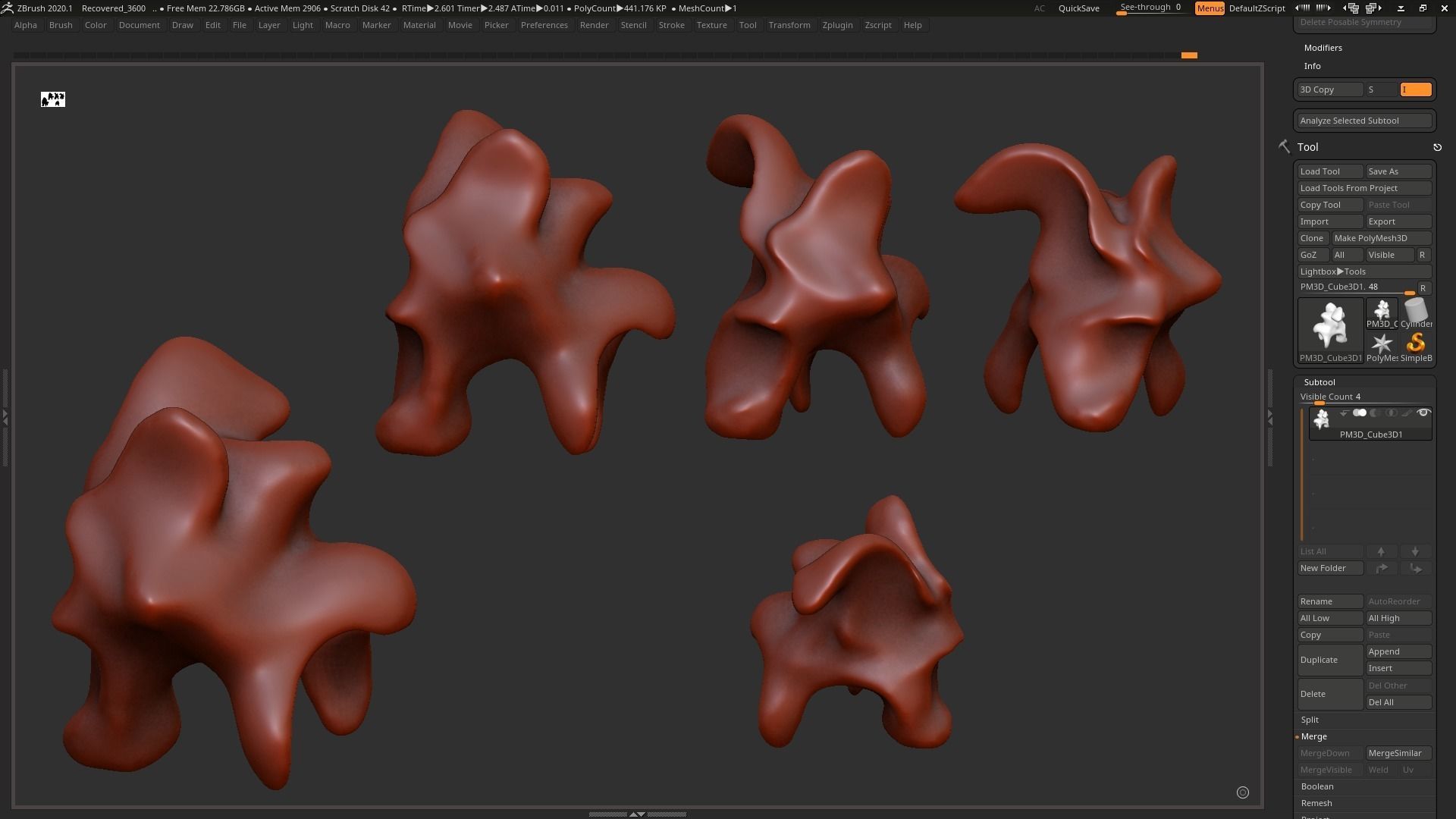Image resolution: width=1456 pixels, height=819 pixels.
Task: Click the bottom tray divider arrows
Action: 638,814
